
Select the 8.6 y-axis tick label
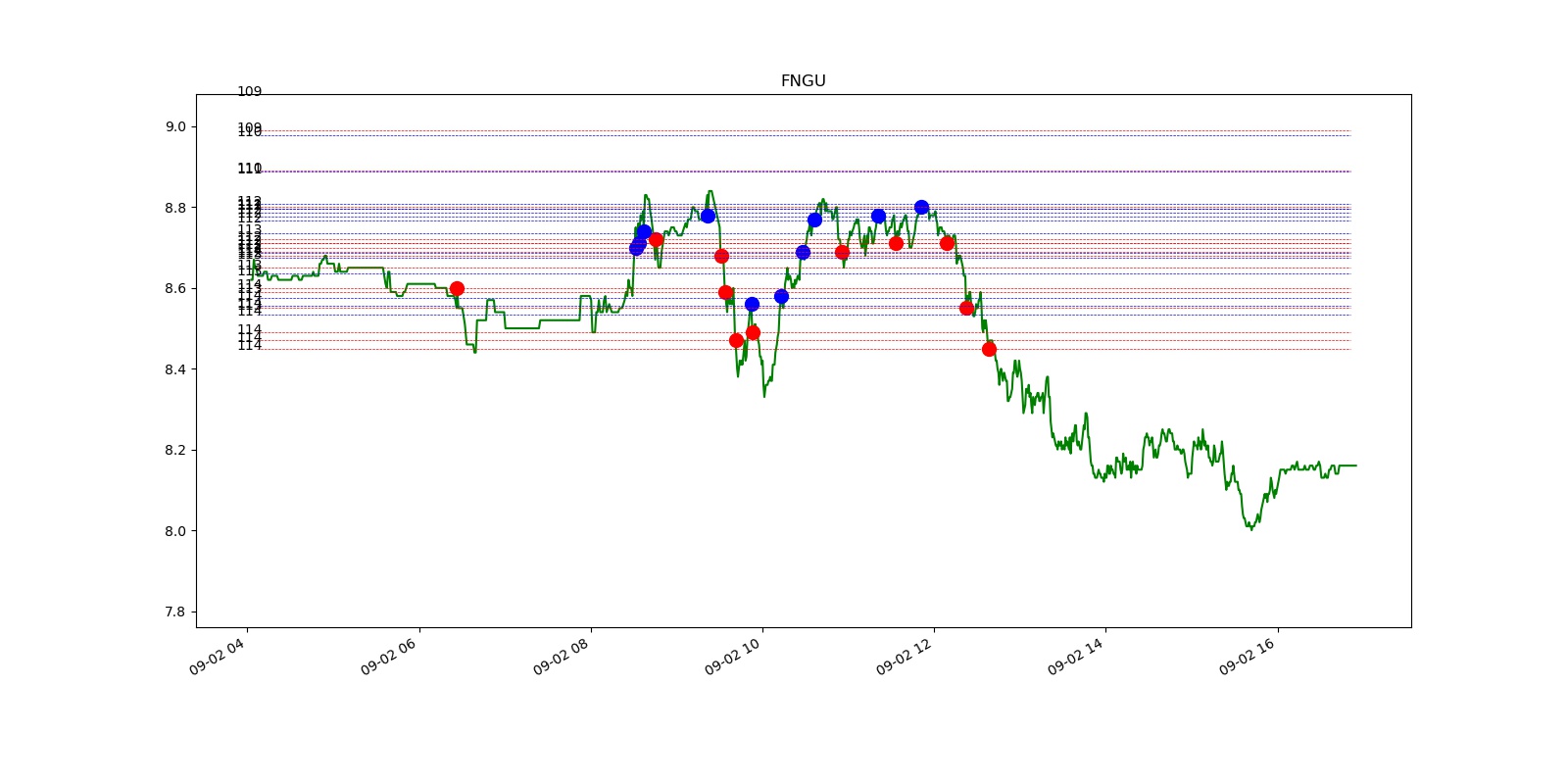(x=175, y=288)
